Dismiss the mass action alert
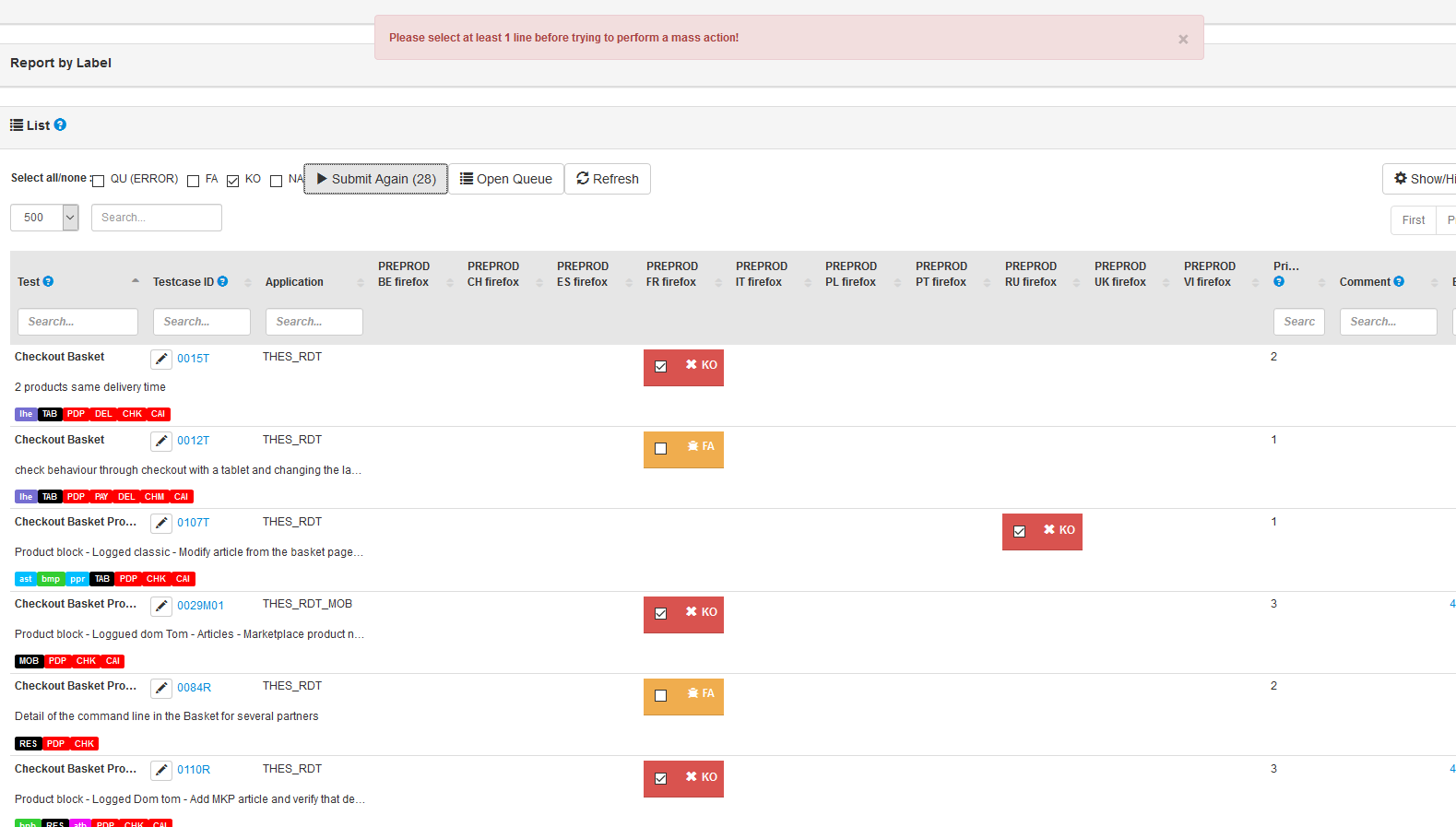Image resolution: width=1456 pixels, height=827 pixels. pos(1183,39)
